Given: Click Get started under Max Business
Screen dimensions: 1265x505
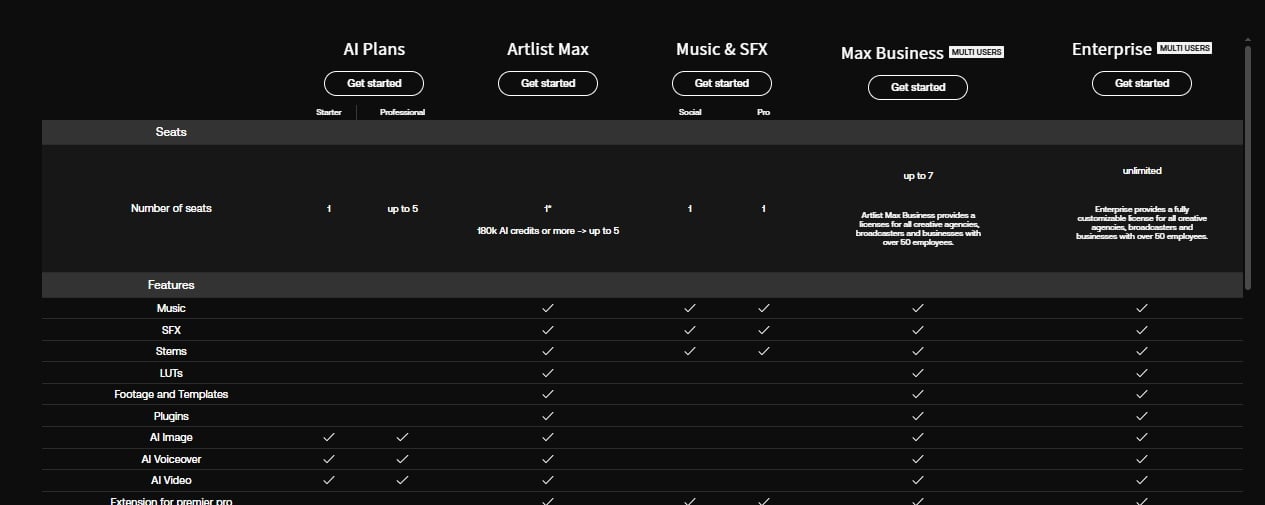Looking at the screenshot, I should point(918,87).
